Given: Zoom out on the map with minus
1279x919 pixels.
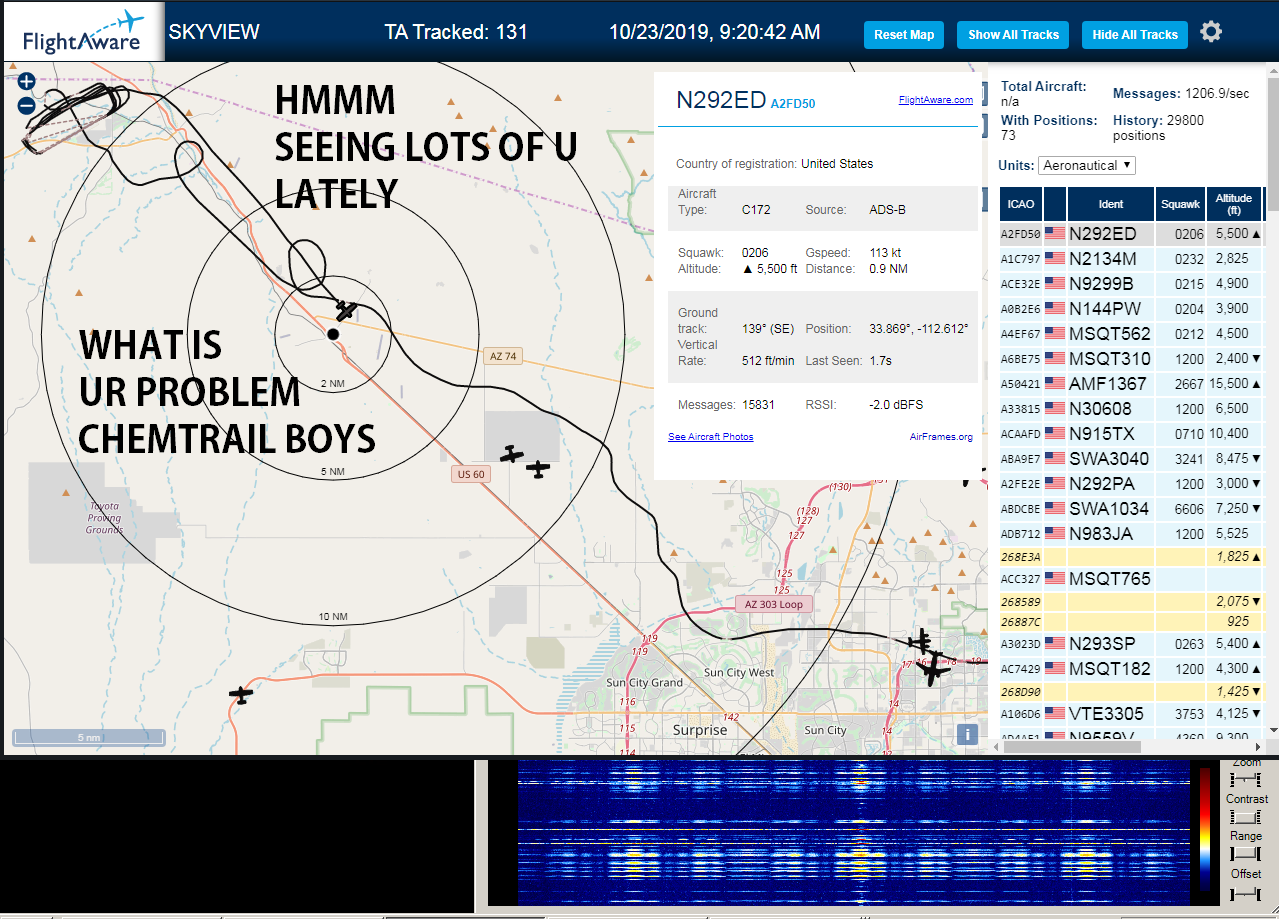Looking at the screenshot, I should [x=27, y=105].
